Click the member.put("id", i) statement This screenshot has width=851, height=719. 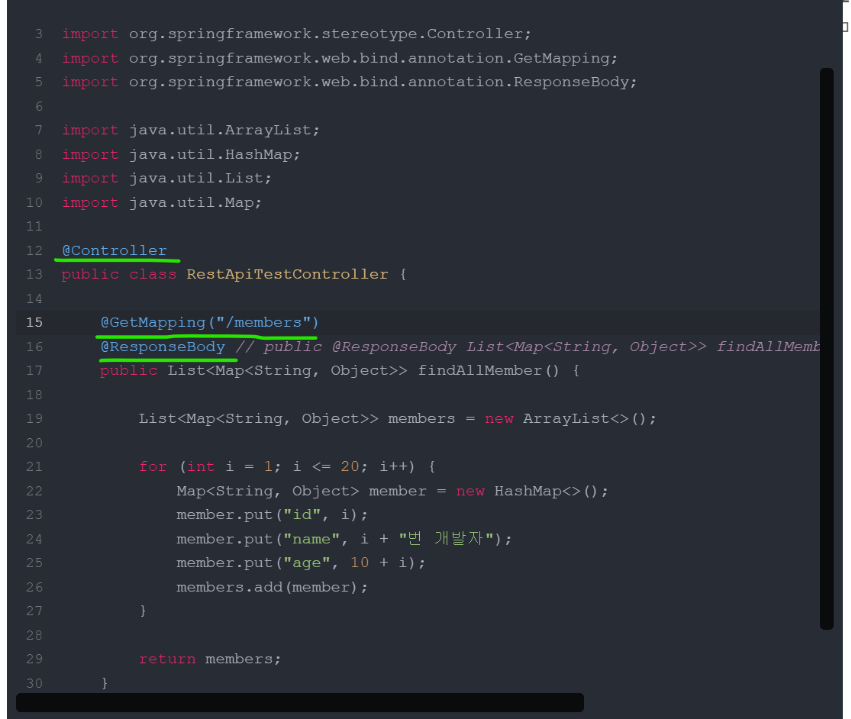272,514
